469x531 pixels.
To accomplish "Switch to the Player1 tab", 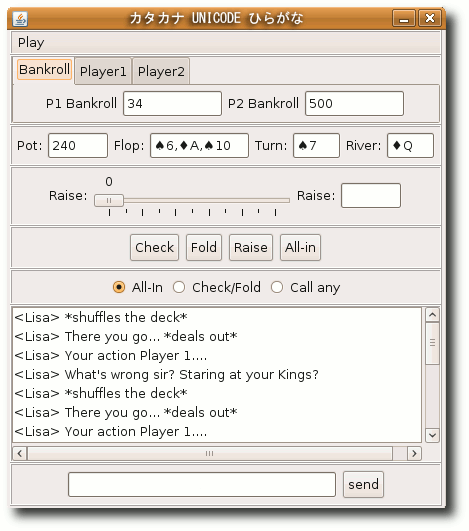I will point(103,71).
